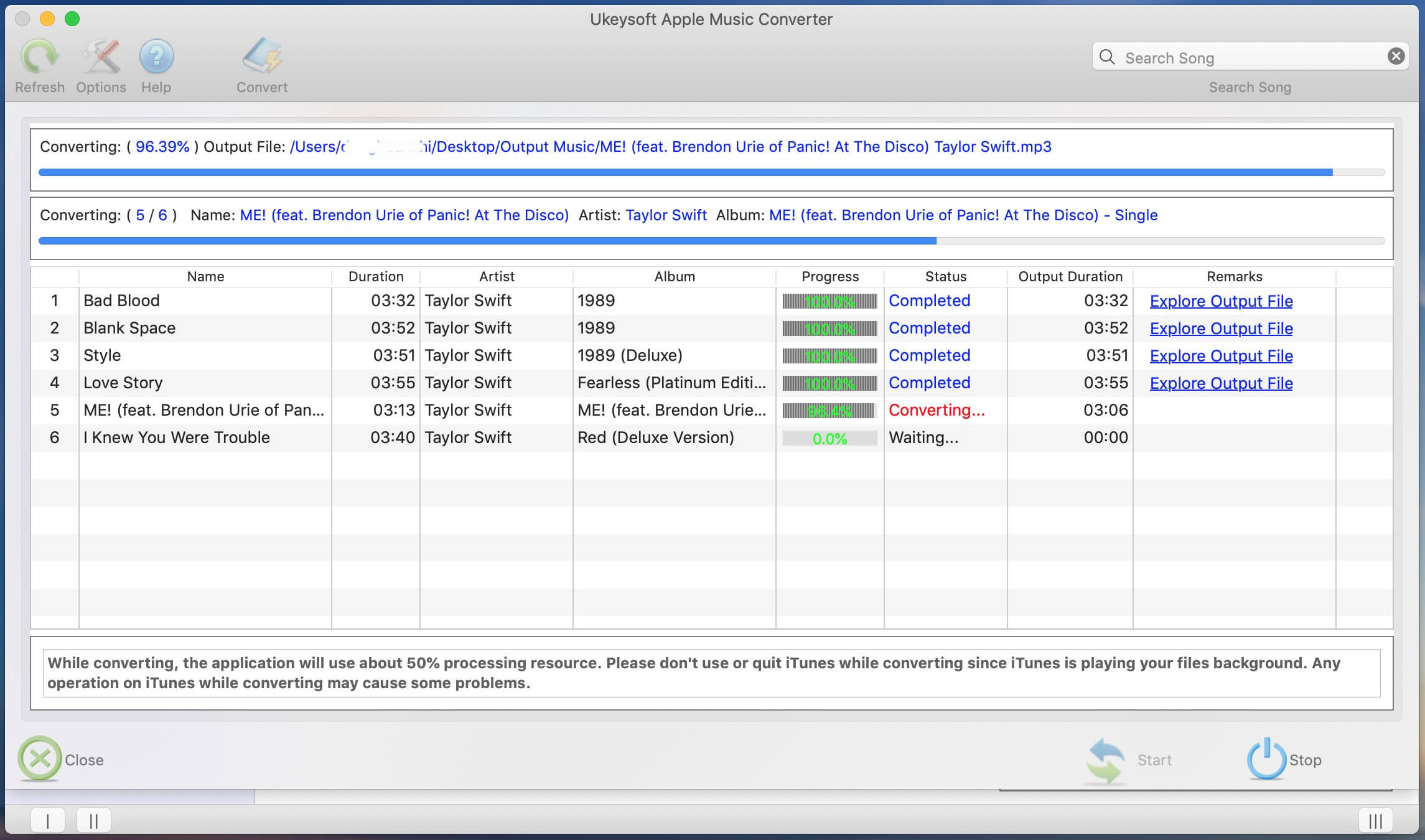The width and height of the screenshot is (1425, 840).
Task: Select the Status column header dropdown
Action: point(944,276)
